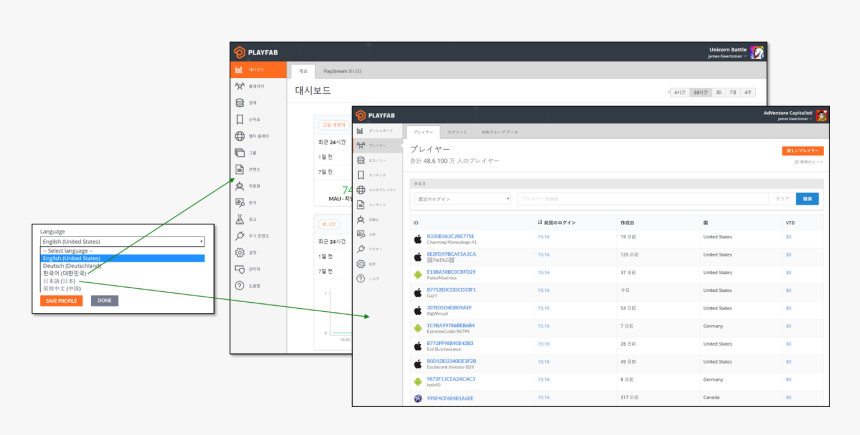This screenshot has width=860, height=435.
Task: Open Automation icon in Japanese window sidebar
Action: tap(360, 219)
